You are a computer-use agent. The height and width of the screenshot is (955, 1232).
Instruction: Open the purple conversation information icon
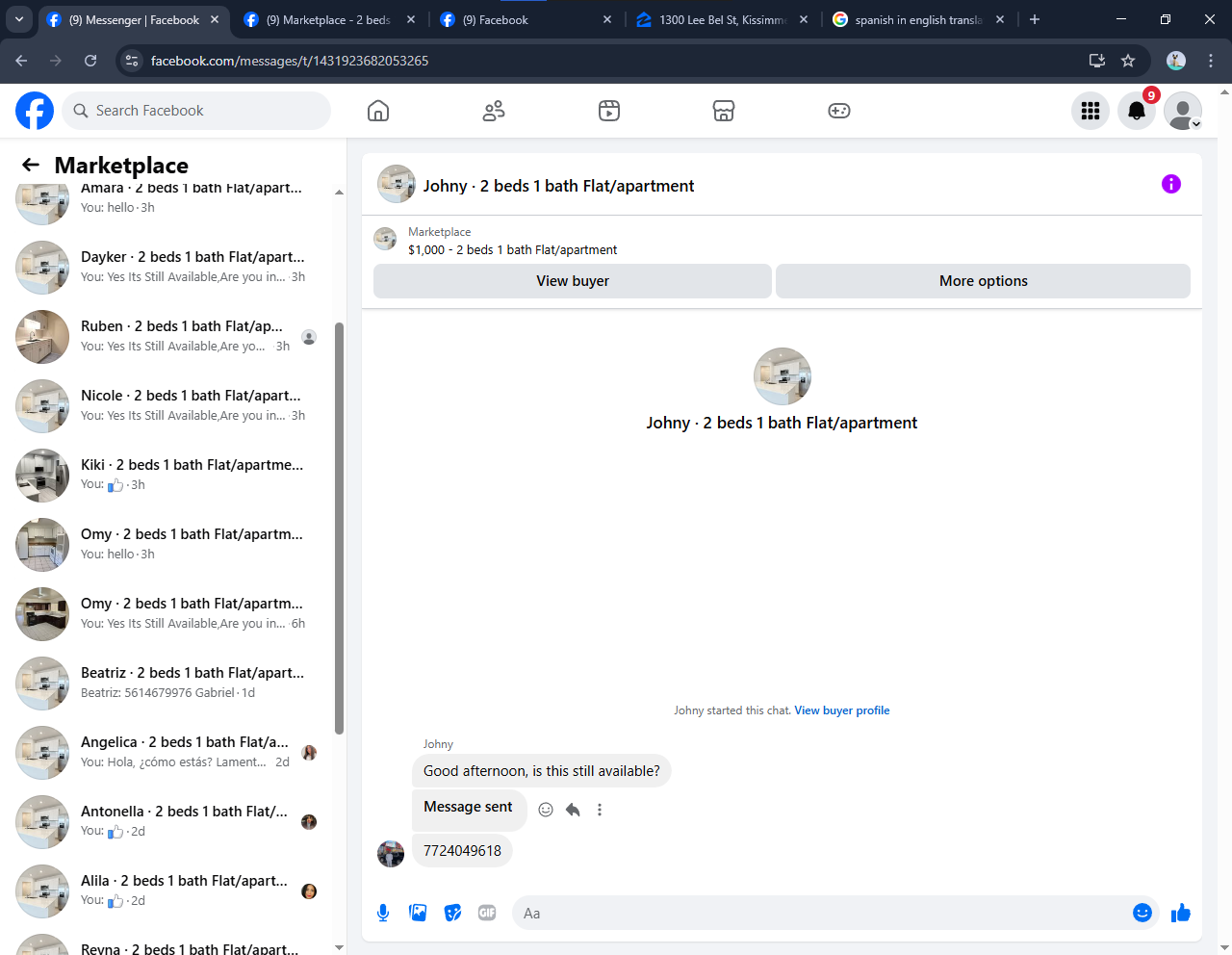point(1171,184)
